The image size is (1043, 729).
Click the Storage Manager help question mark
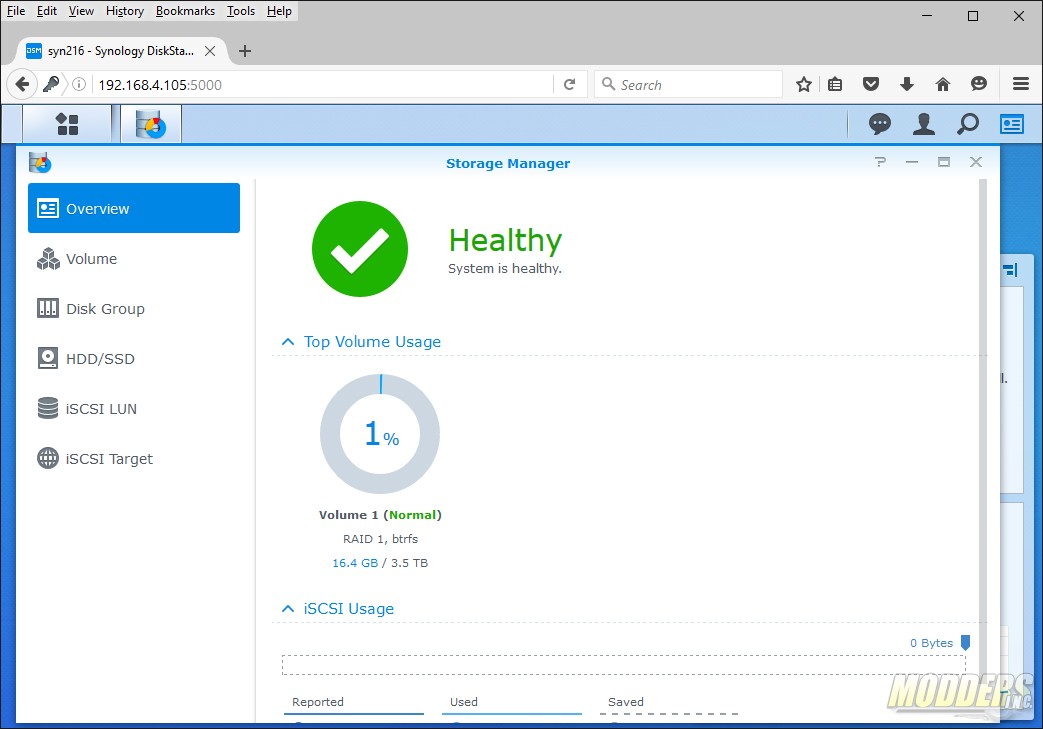click(x=880, y=162)
